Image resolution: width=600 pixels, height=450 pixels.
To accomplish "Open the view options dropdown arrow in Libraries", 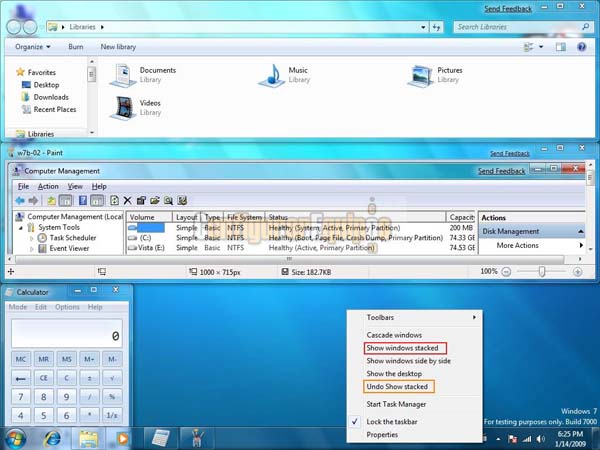I will point(541,47).
